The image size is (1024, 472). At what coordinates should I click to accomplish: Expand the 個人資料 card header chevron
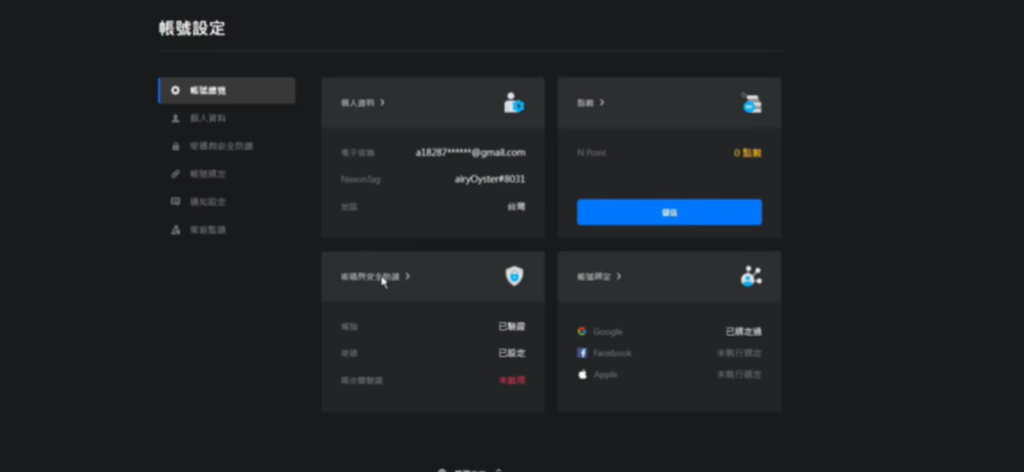tap(383, 103)
